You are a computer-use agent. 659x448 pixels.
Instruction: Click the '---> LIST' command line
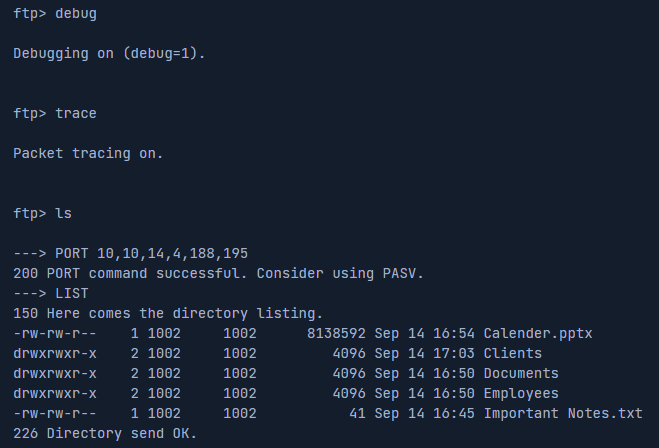pyautogui.click(x=50, y=293)
